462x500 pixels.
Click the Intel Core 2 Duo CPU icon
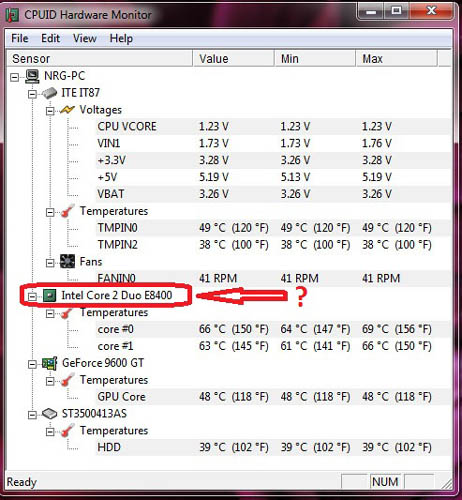click(50, 295)
